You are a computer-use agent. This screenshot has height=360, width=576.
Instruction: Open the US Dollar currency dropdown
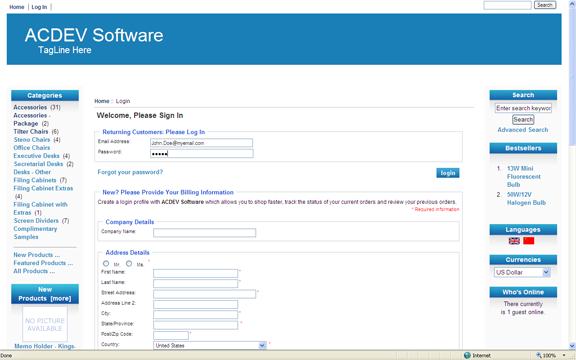click(x=522, y=272)
